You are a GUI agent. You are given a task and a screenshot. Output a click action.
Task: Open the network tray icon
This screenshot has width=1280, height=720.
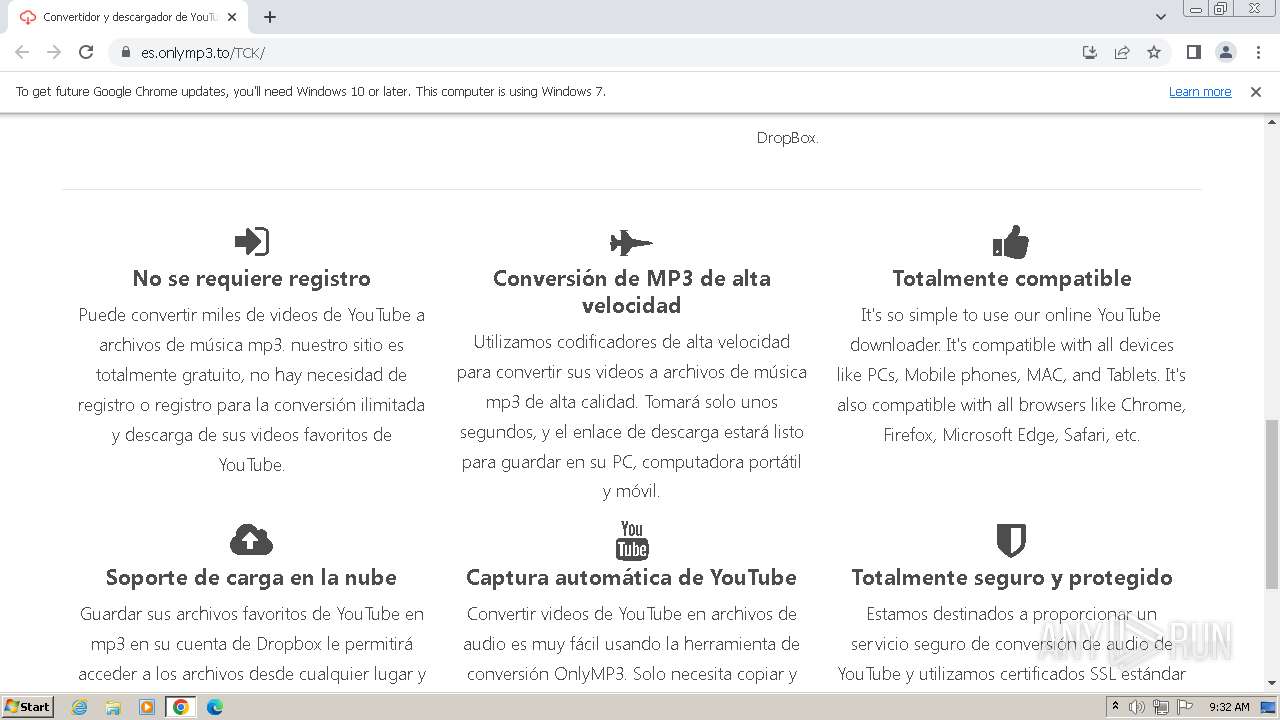1161,707
